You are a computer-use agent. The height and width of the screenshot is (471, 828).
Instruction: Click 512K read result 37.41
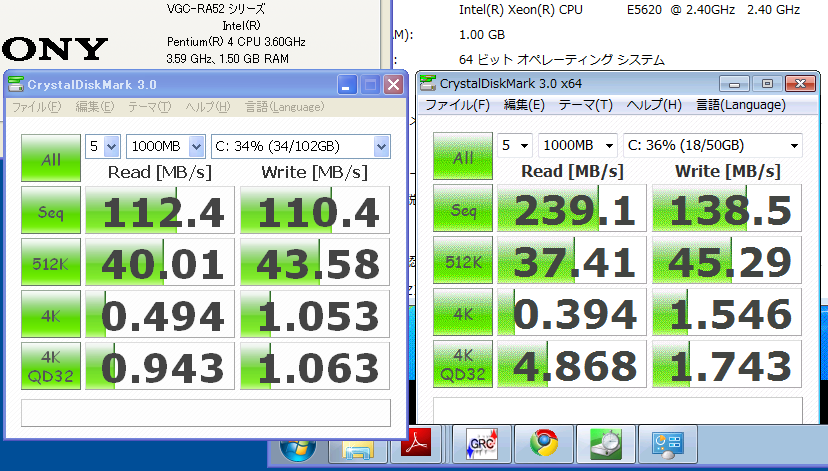click(572, 260)
